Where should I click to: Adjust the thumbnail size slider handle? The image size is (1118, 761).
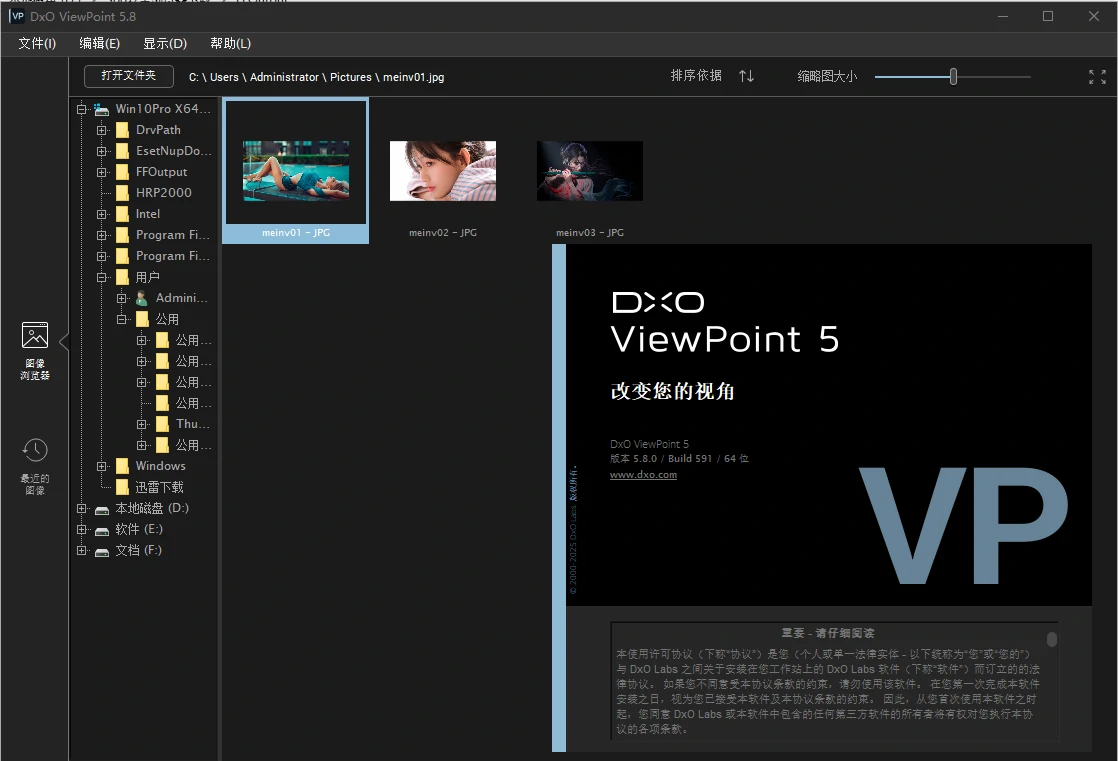(x=953, y=77)
